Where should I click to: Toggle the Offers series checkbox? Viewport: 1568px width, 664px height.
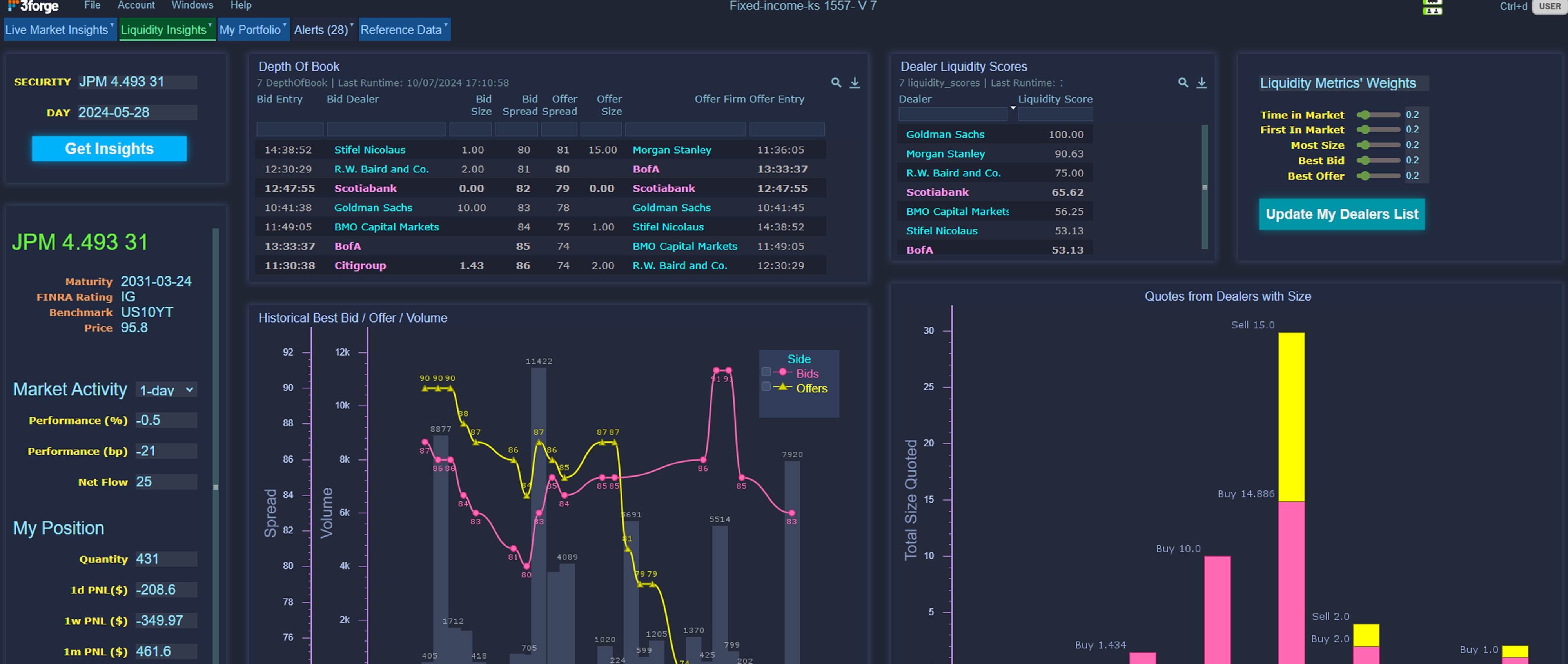tap(766, 386)
